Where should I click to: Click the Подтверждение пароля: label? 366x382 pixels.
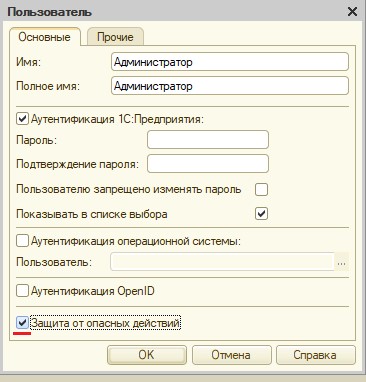point(77,164)
